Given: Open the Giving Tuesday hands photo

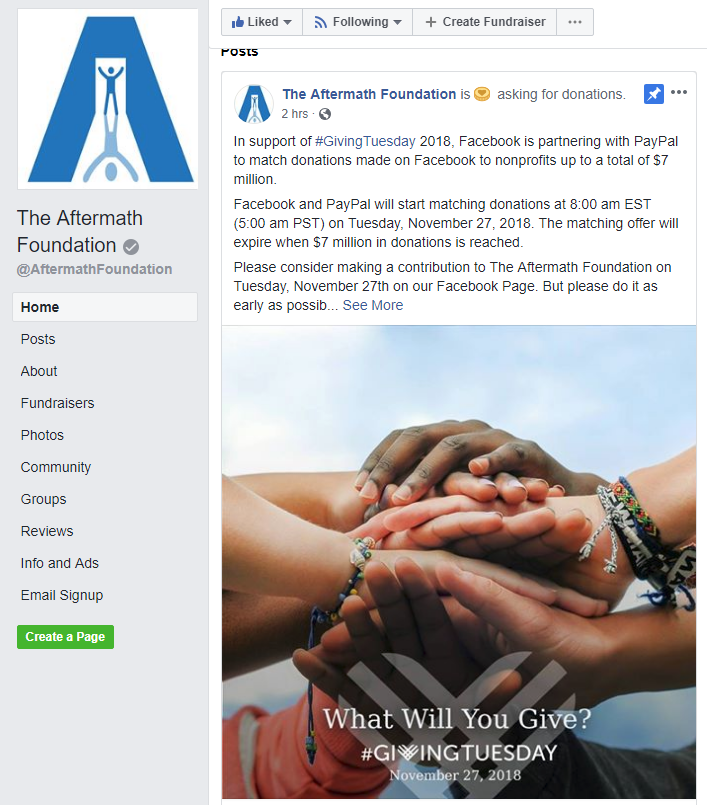Looking at the screenshot, I should pyautogui.click(x=459, y=562).
